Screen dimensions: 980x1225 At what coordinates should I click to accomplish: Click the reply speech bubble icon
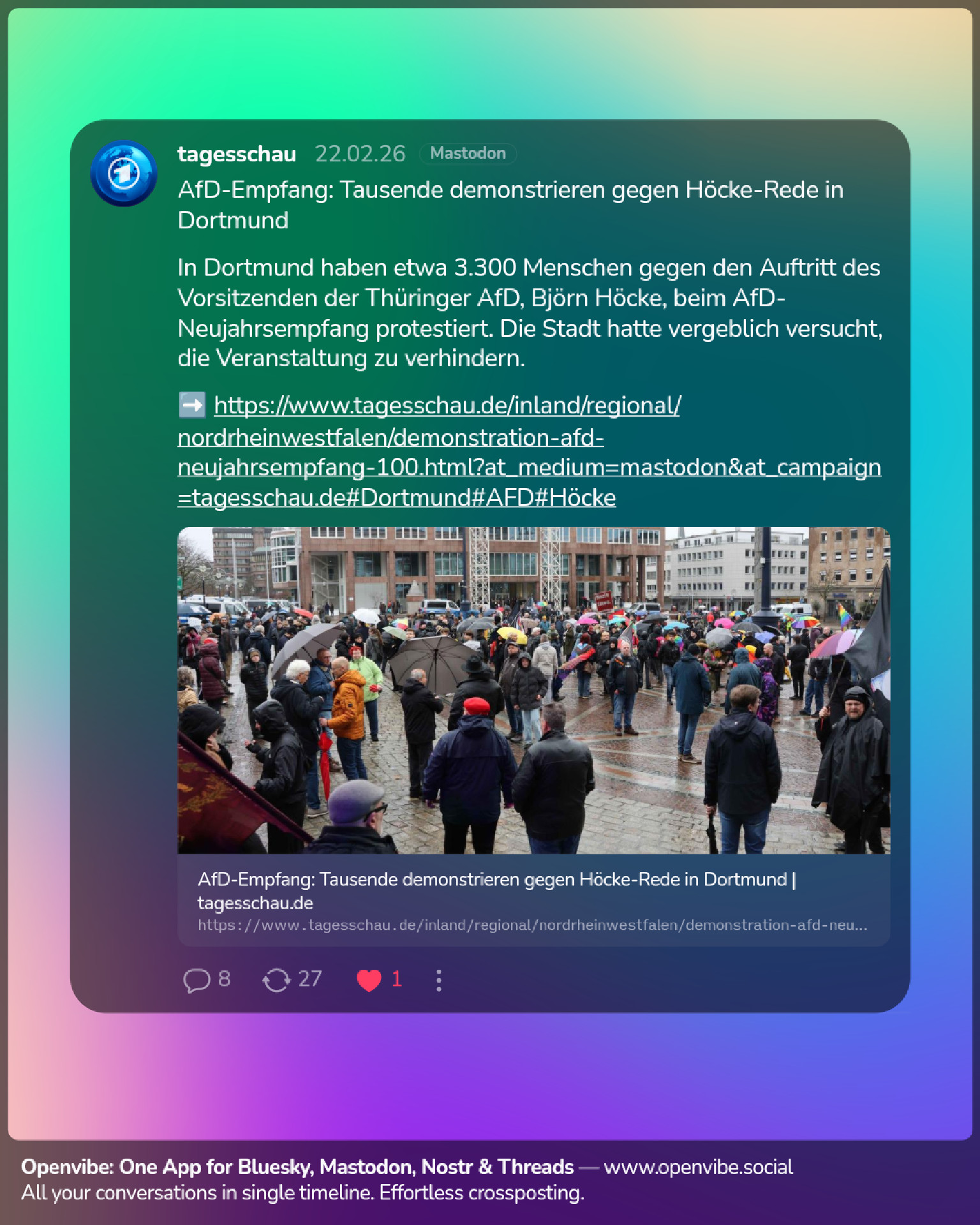[197, 980]
